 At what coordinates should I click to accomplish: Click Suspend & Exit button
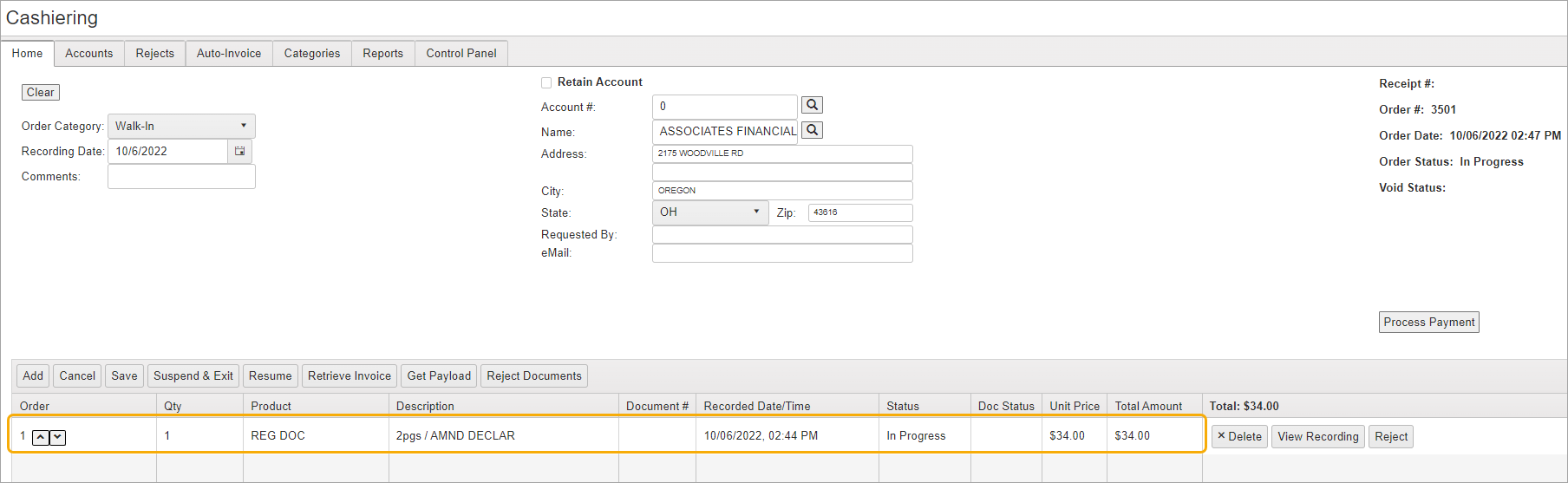[193, 375]
